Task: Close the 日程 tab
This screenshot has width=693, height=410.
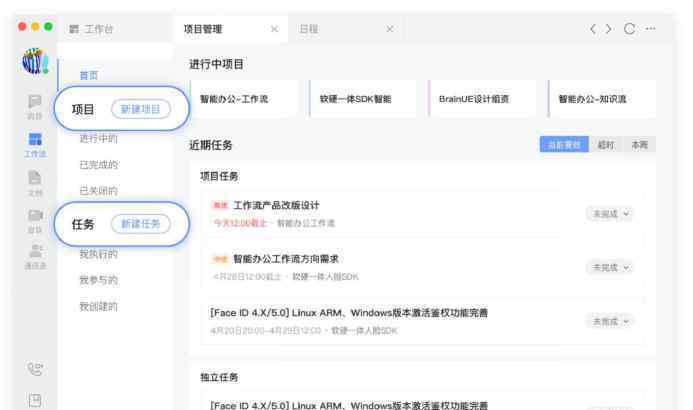Action: pyautogui.click(x=390, y=29)
